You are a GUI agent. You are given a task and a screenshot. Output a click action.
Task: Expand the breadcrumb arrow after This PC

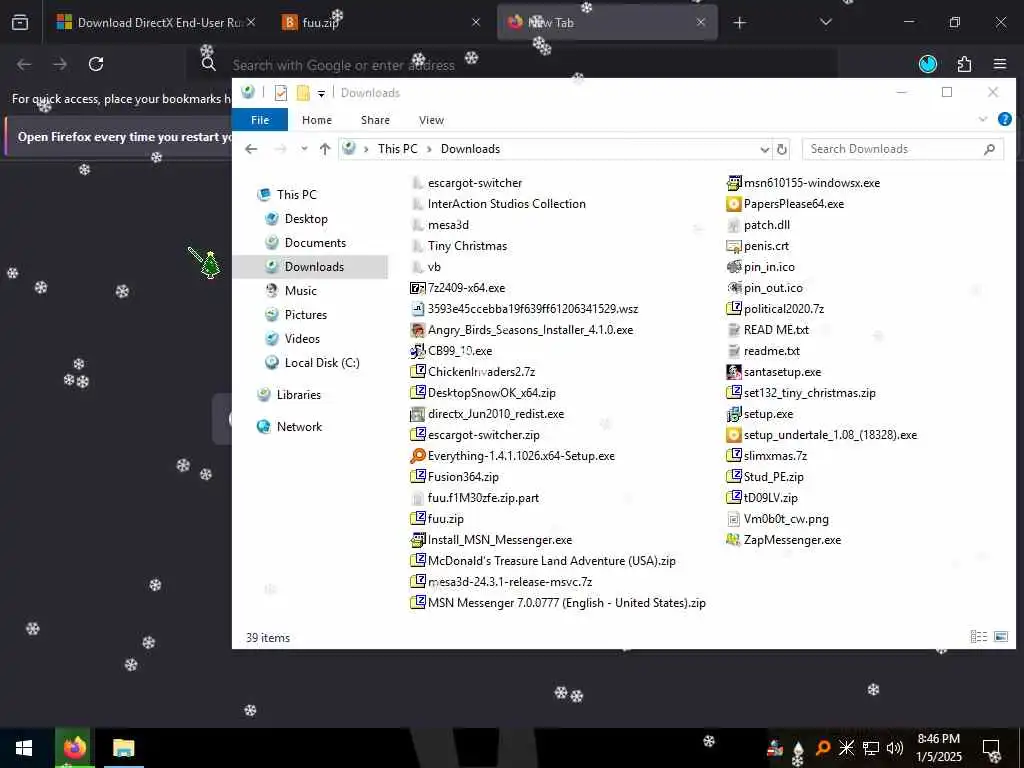[429, 149]
